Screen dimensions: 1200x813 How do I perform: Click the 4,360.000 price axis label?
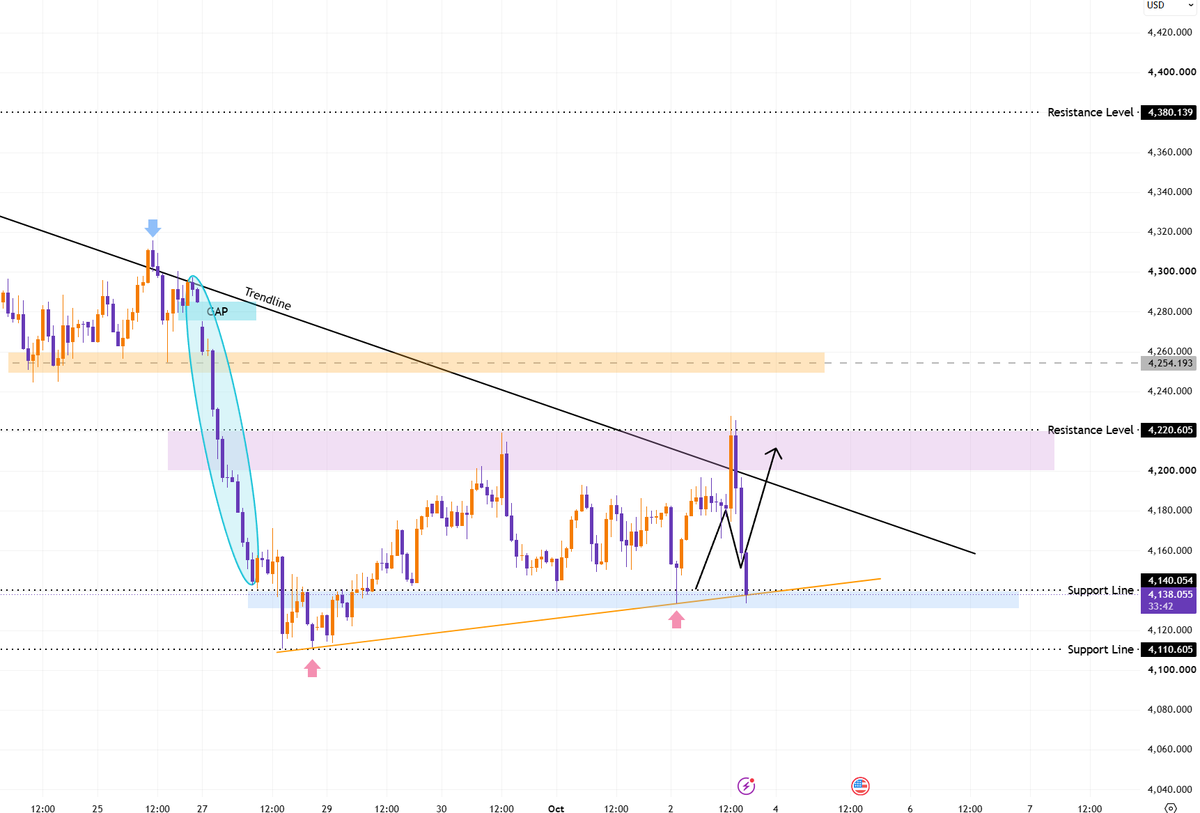(x=1170, y=152)
